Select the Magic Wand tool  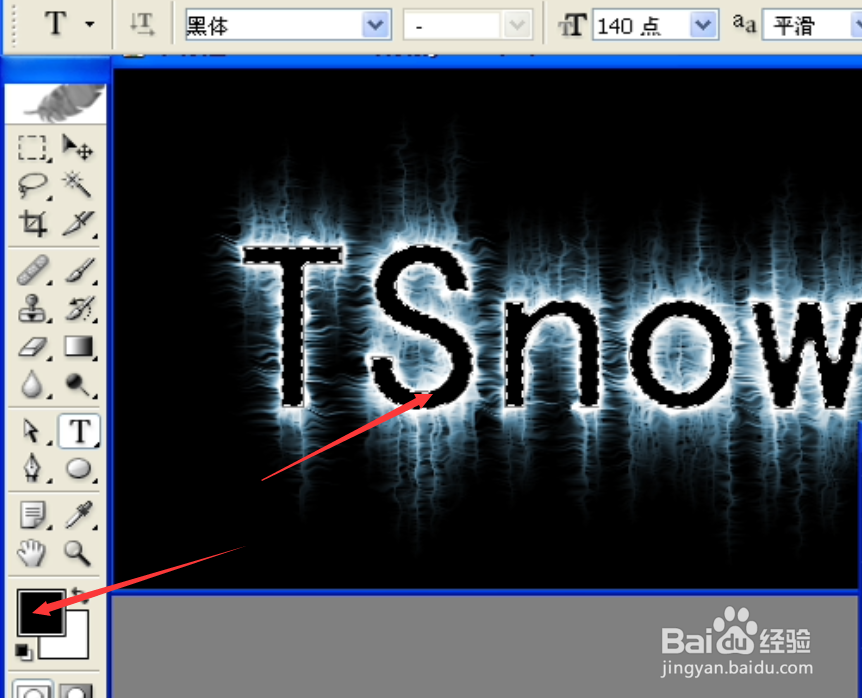pyautogui.click(x=78, y=185)
